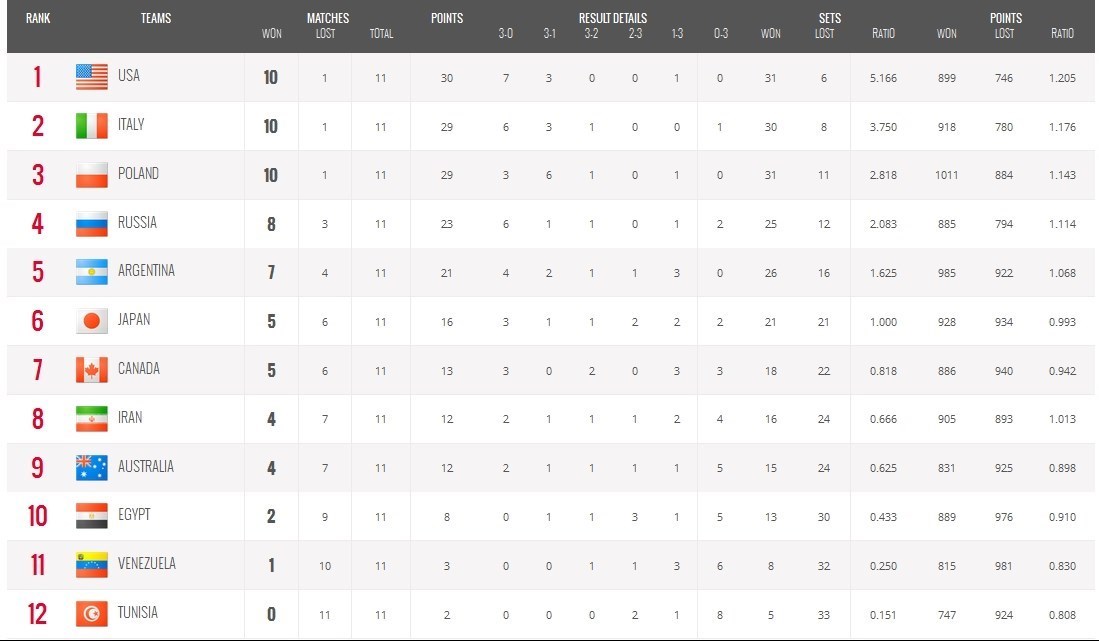This screenshot has height=641, width=1099.
Task: Click the Italy flag icon
Action: tap(91, 126)
